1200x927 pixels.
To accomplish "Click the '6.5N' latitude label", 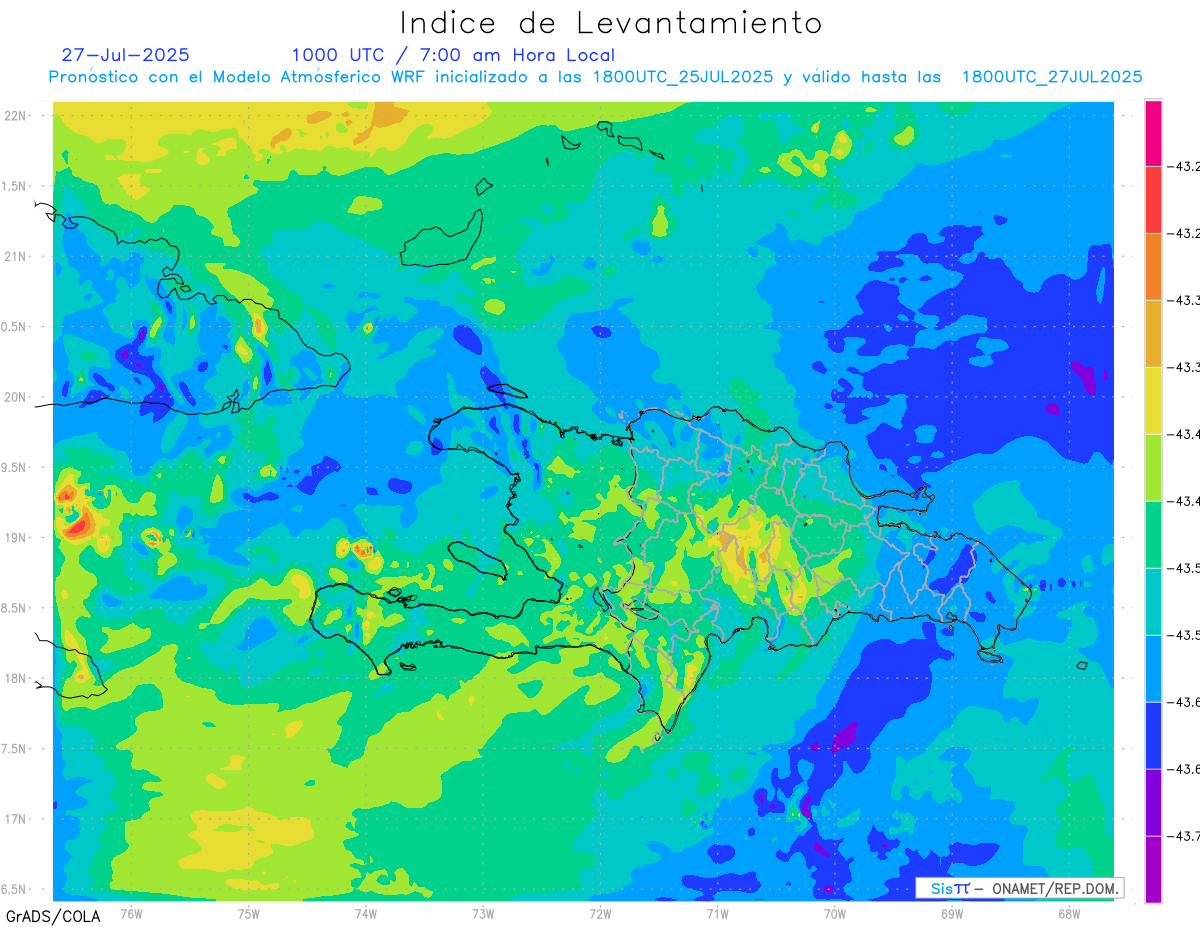I will tap(14, 889).
